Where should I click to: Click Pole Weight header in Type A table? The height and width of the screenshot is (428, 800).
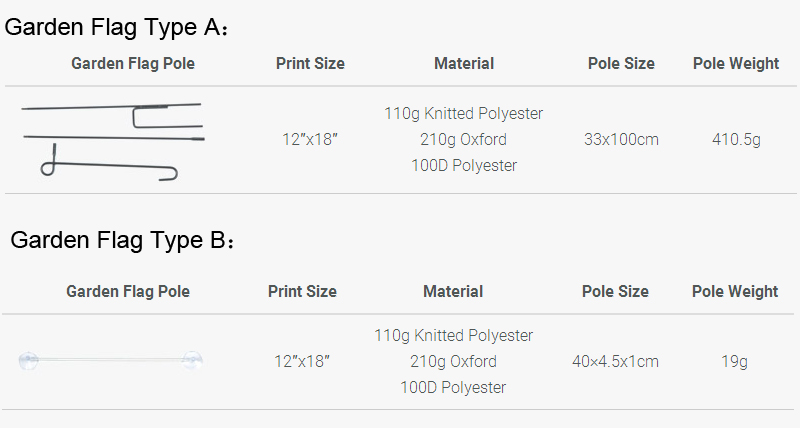736,63
